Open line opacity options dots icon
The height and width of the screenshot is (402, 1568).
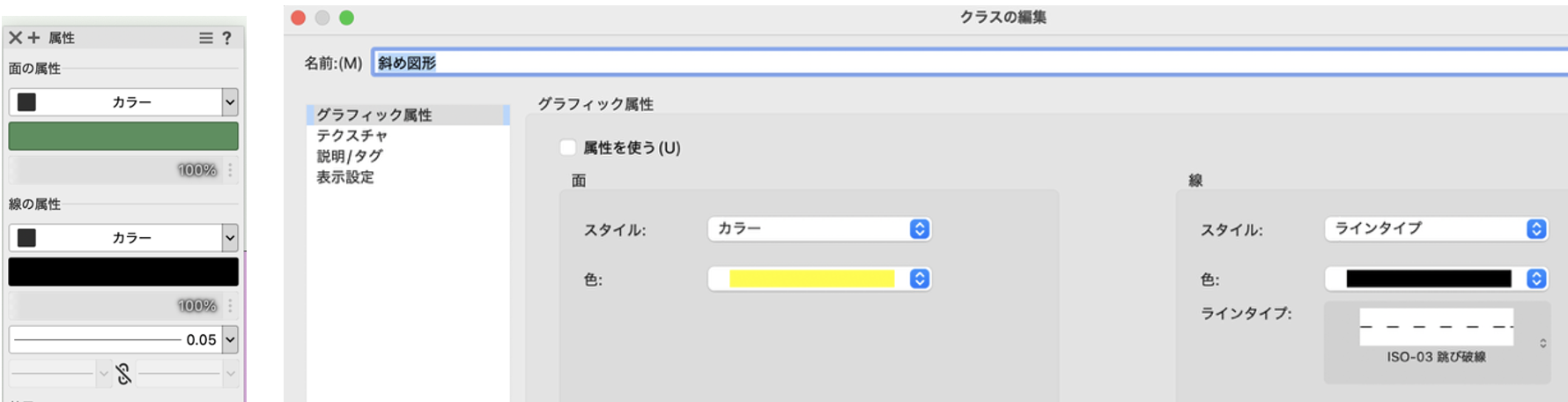231,306
